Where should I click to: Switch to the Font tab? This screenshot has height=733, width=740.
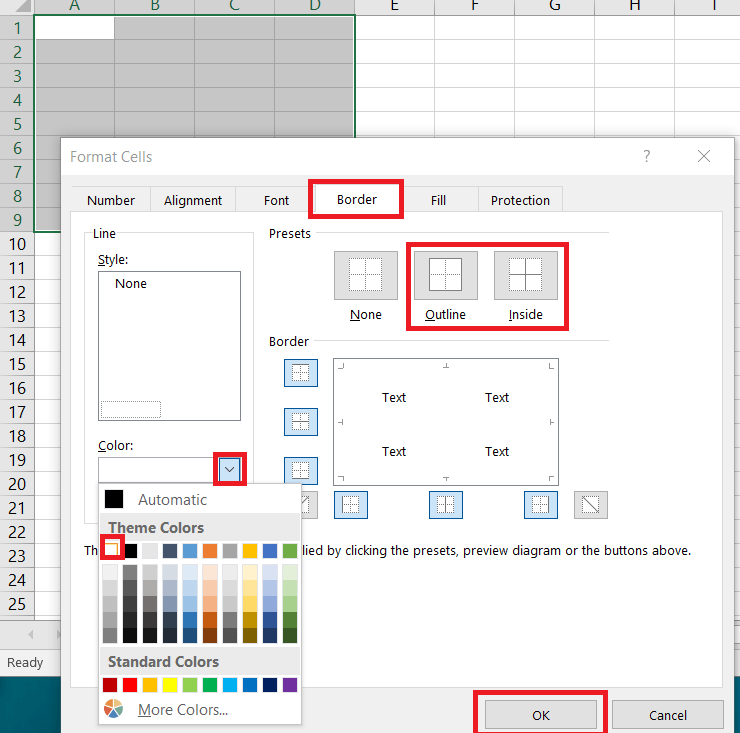(276, 200)
